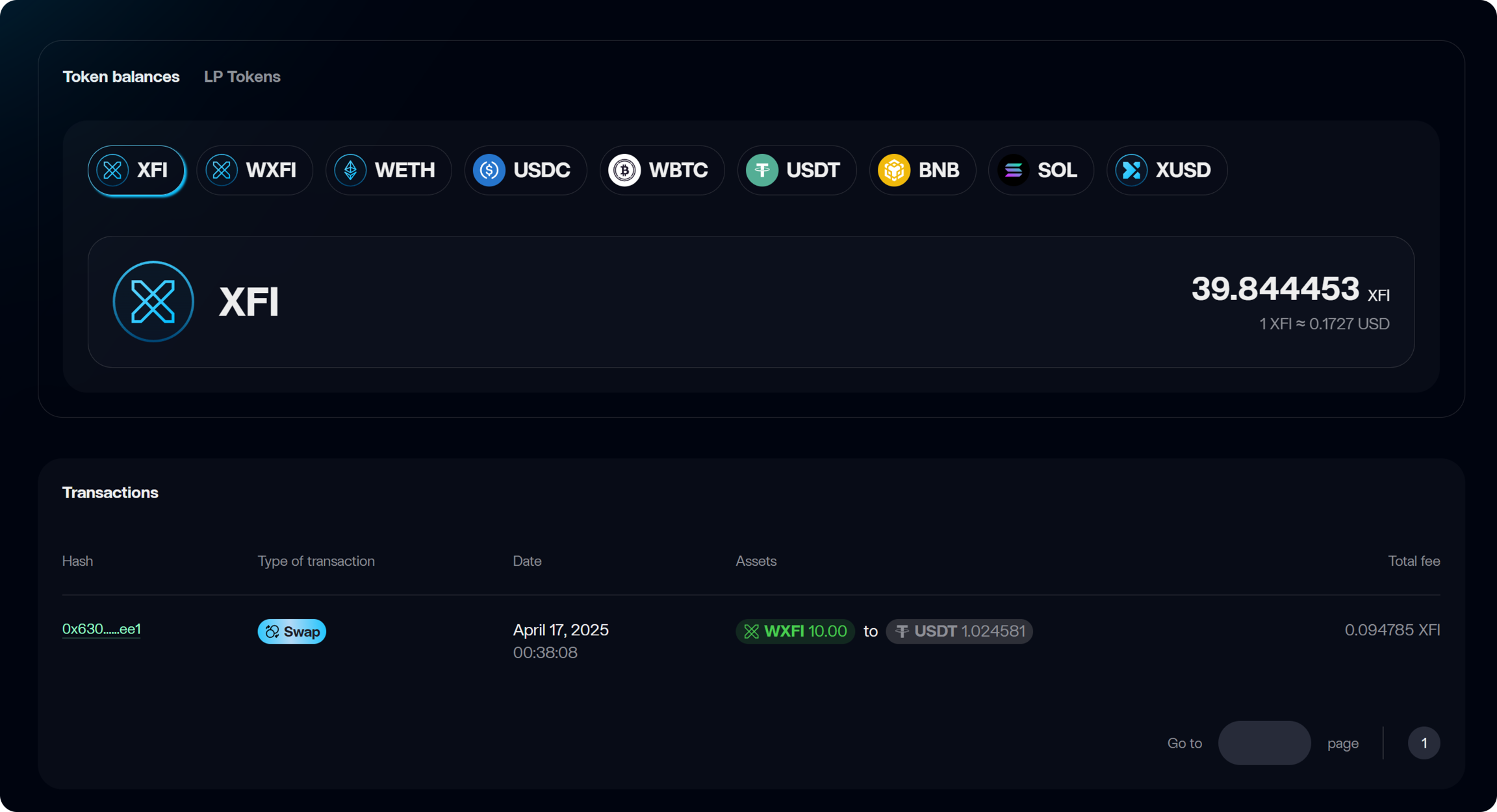Click the 00:38:08 transaction time
This screenshot has width=1497, height=812.
(x=545, y=653)
